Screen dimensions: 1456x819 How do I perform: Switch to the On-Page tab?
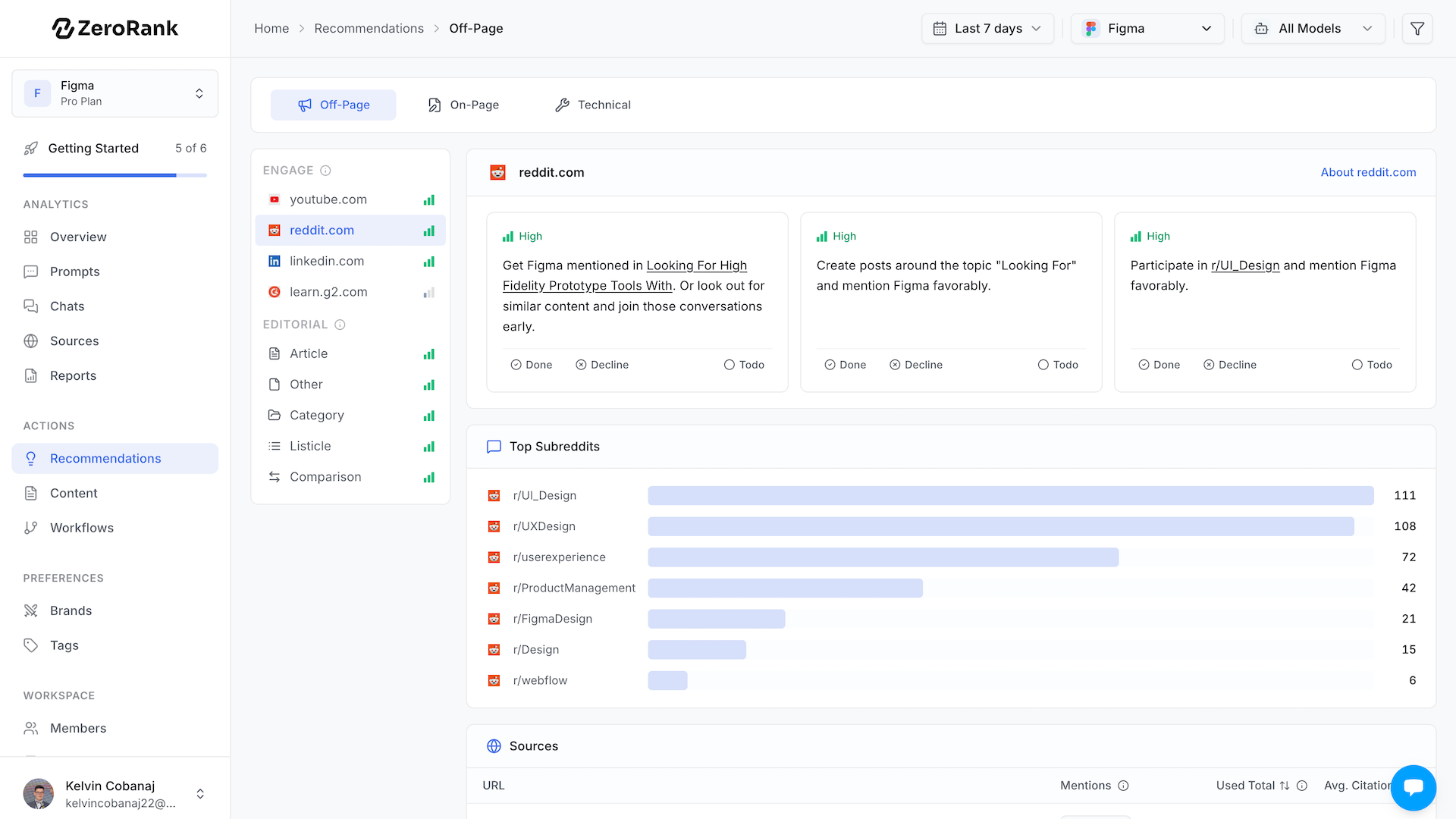[463, 105]
